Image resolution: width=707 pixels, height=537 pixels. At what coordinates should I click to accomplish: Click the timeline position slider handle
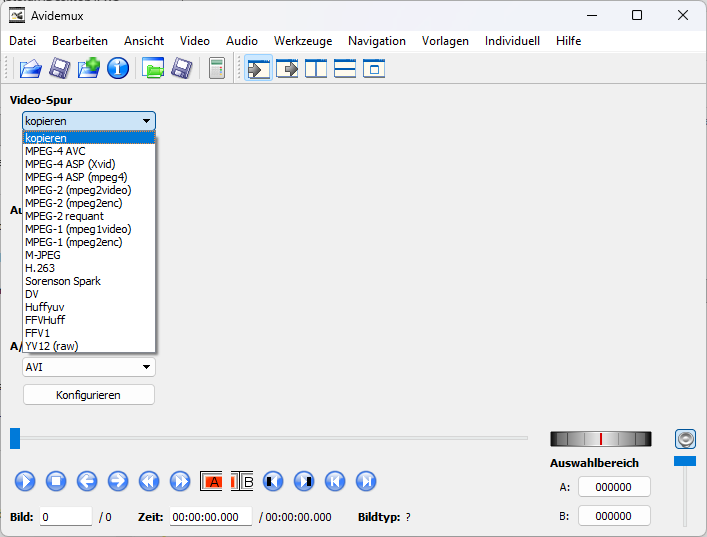[15, 438]
